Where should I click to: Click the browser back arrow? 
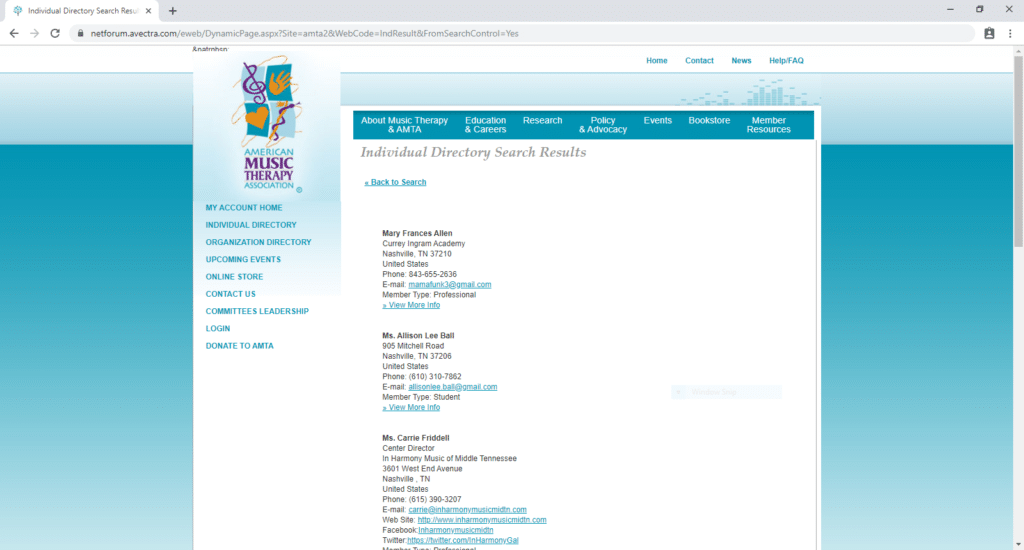point(14,33)
